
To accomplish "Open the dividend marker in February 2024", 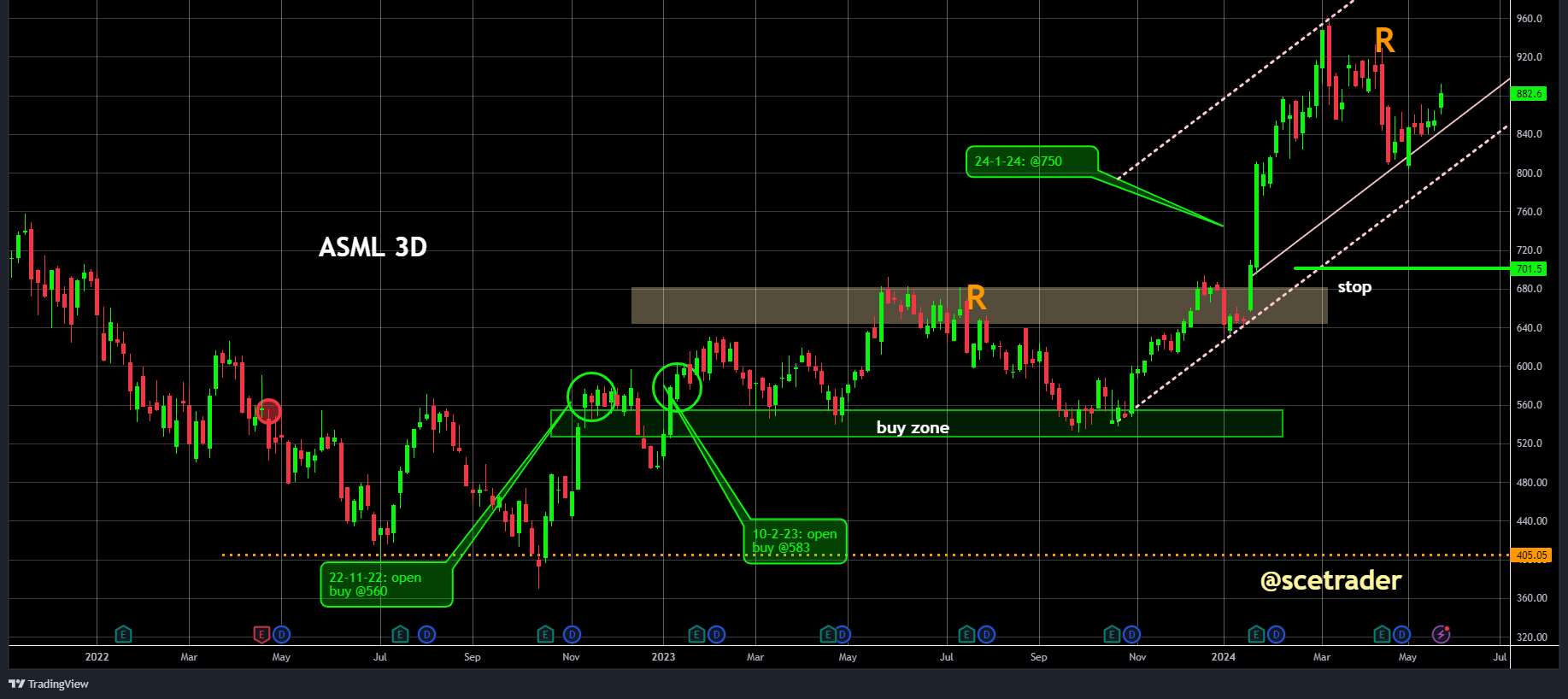I will (x=1276, y=634).
